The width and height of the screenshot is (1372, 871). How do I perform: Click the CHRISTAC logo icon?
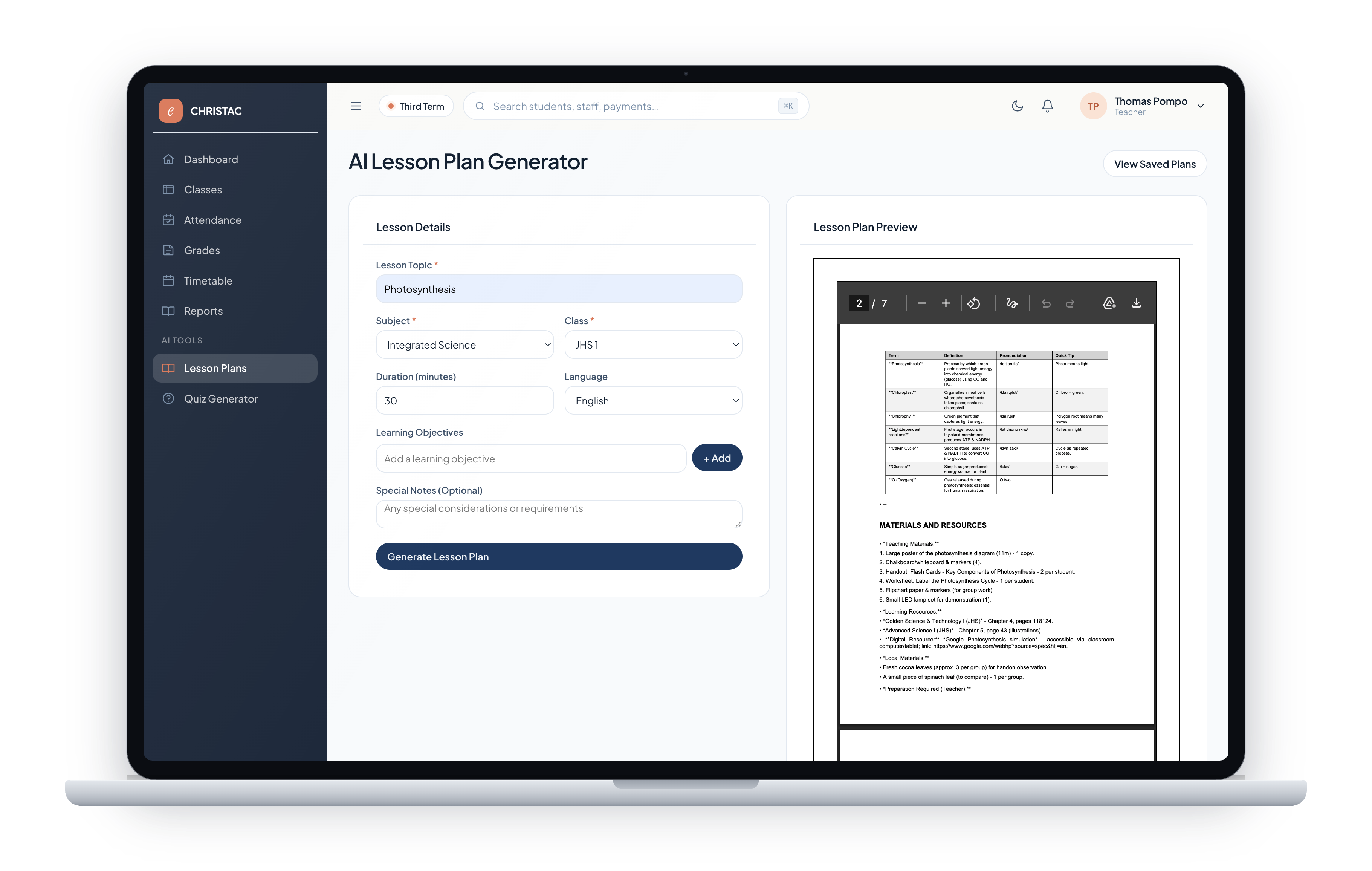click(170, 110)
